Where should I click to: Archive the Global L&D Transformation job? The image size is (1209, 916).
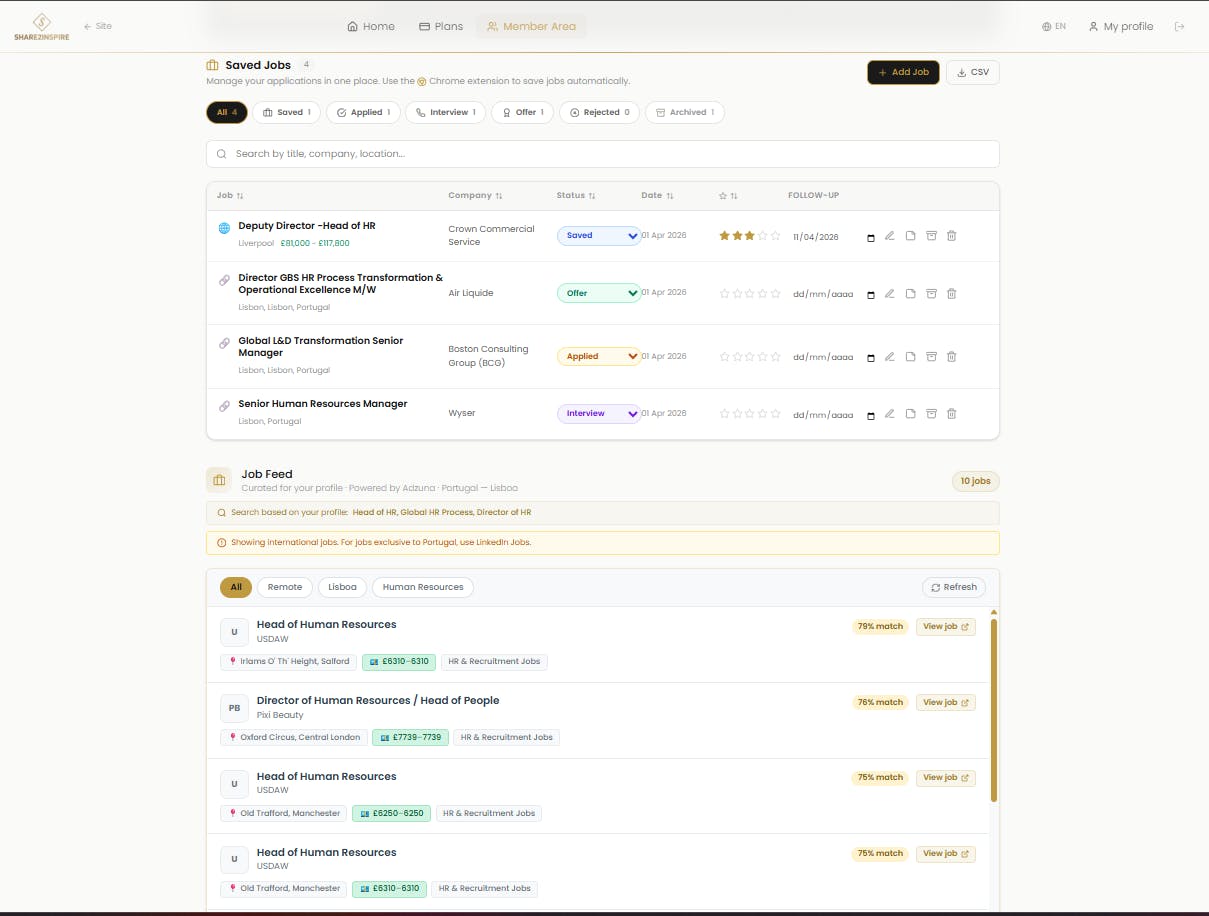click(x=931, y=356)
